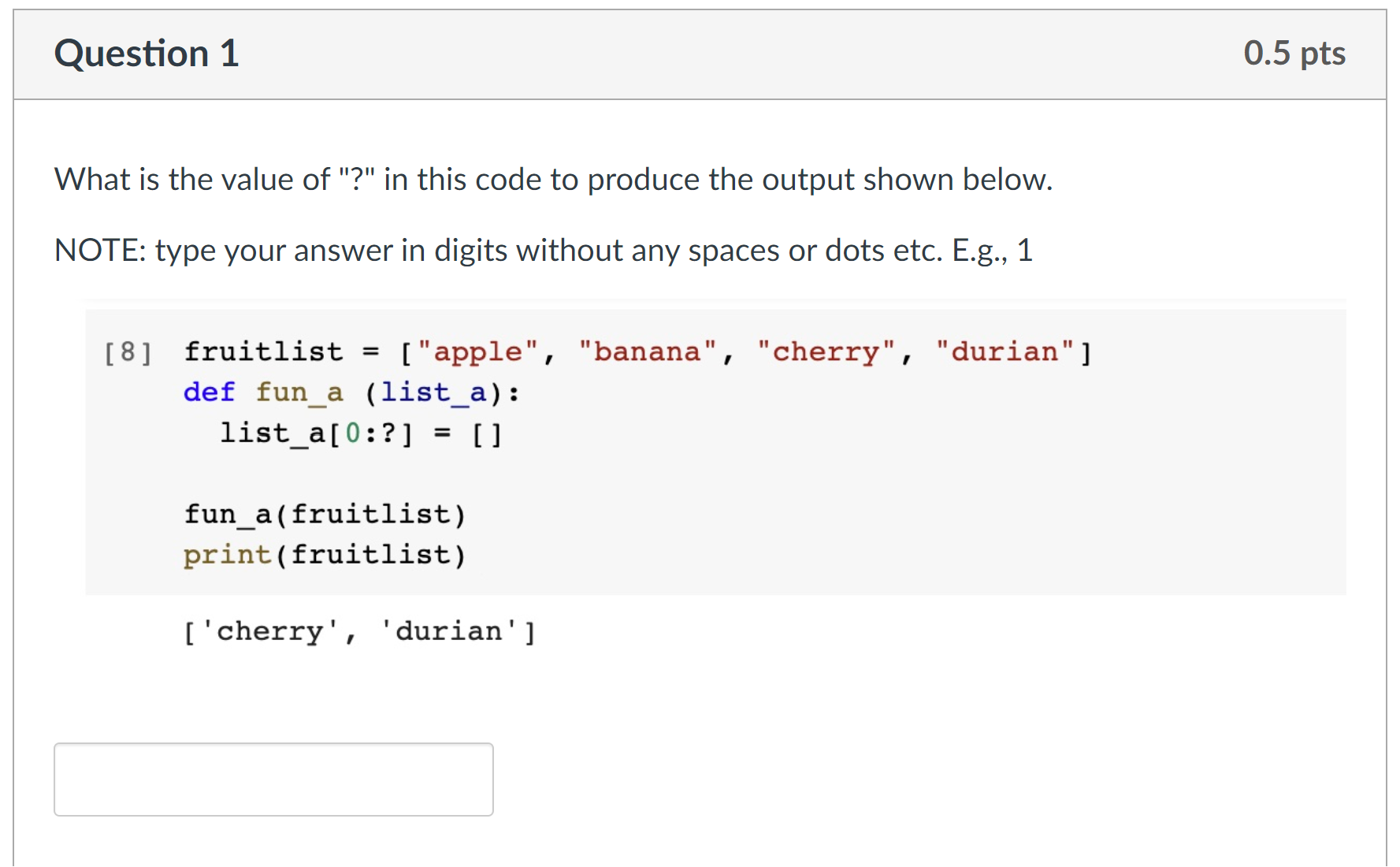The height and width of the screenshot is (867, 1400).
Task: Click the print(fruitlist) line
Action: coord(325,553)
